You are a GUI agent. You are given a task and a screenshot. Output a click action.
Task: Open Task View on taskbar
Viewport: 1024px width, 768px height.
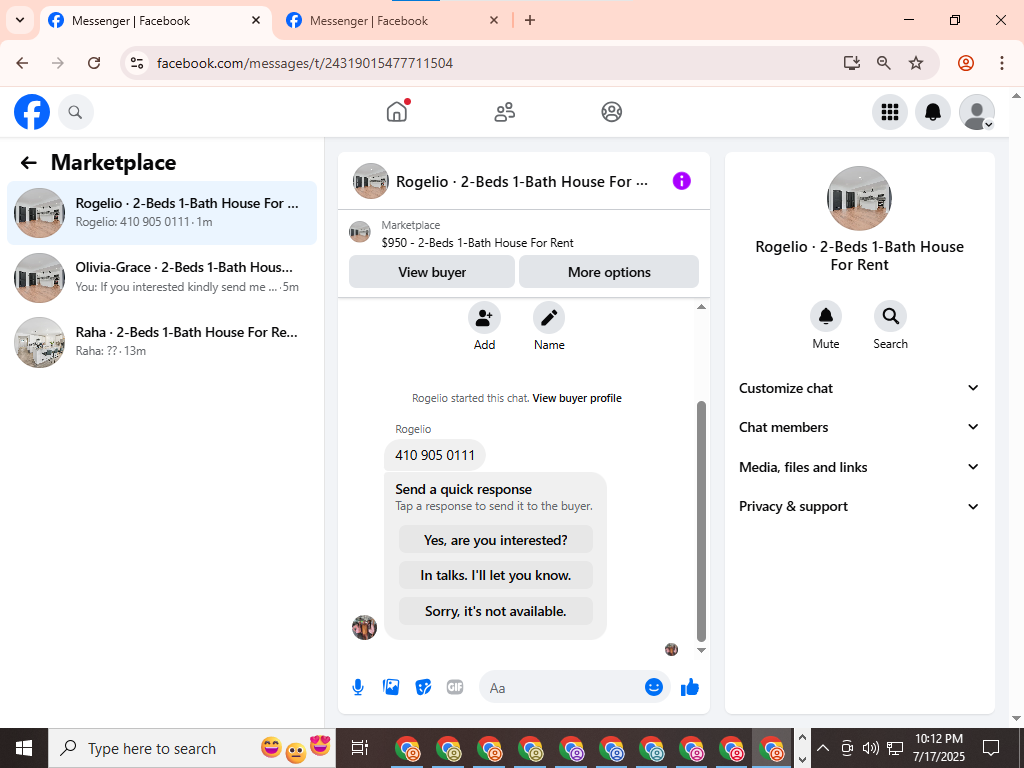tap(360, 748)
